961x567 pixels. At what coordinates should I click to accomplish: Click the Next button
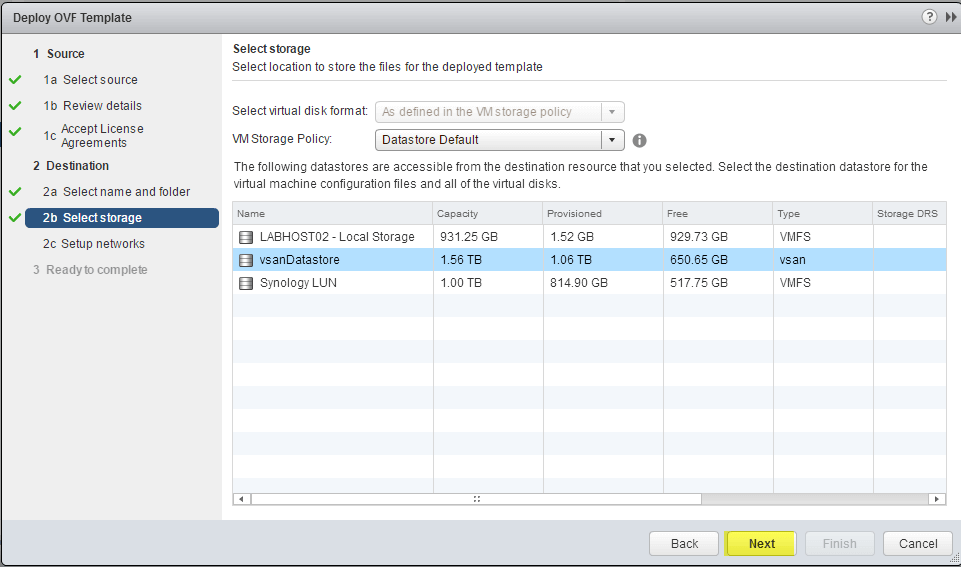click(x=761, y=544)
